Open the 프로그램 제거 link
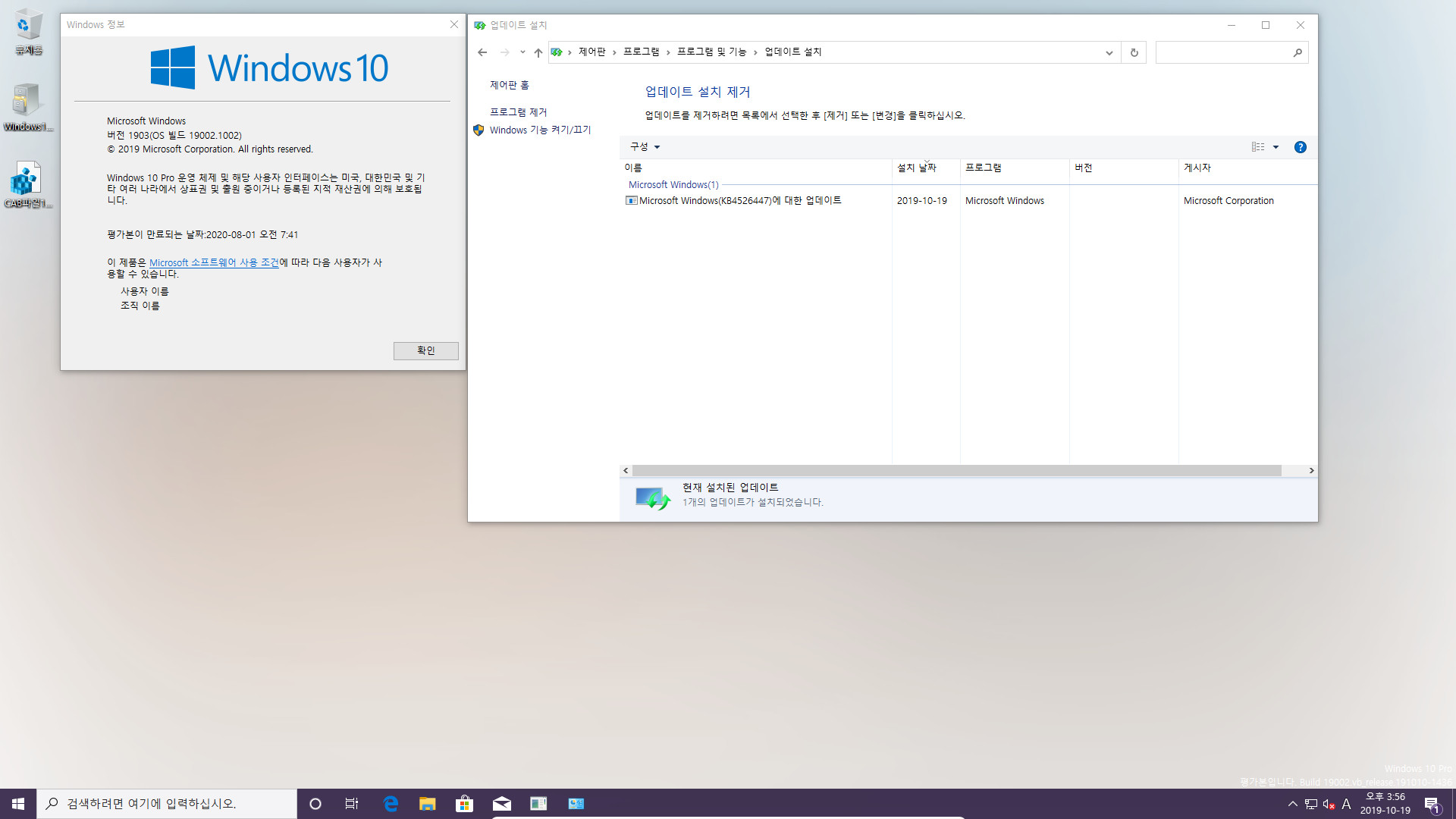The width and height of the screenshot is (1456, 819). tap(518, 112)
